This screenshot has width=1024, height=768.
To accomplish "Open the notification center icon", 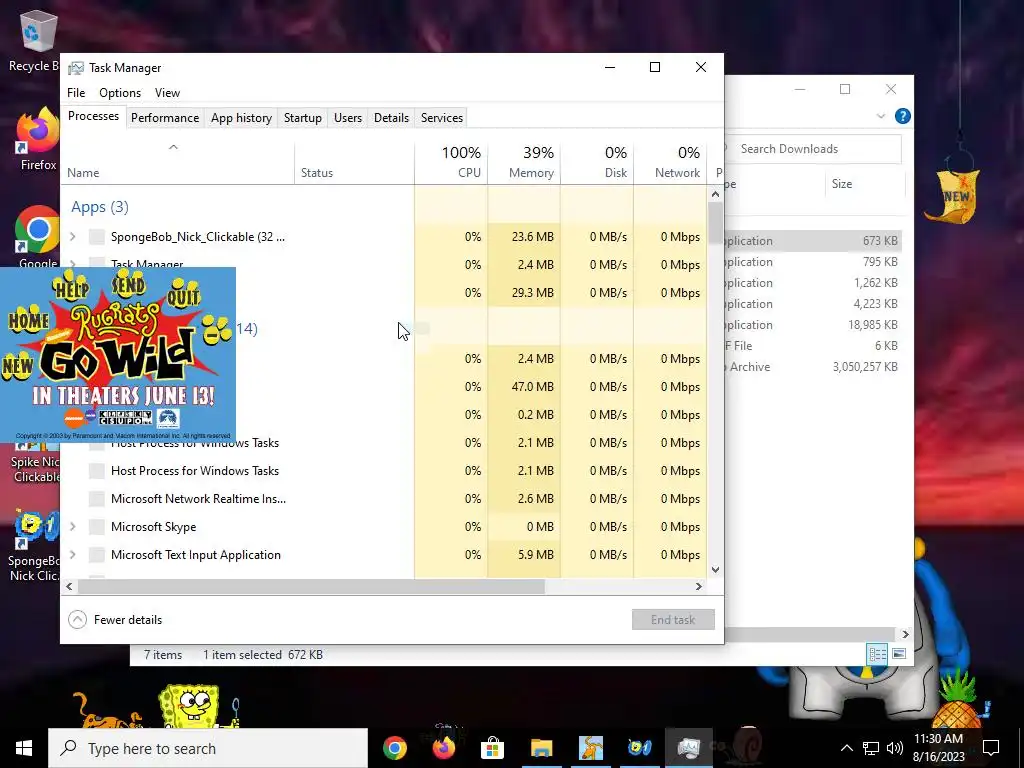I will coord(991,748).
